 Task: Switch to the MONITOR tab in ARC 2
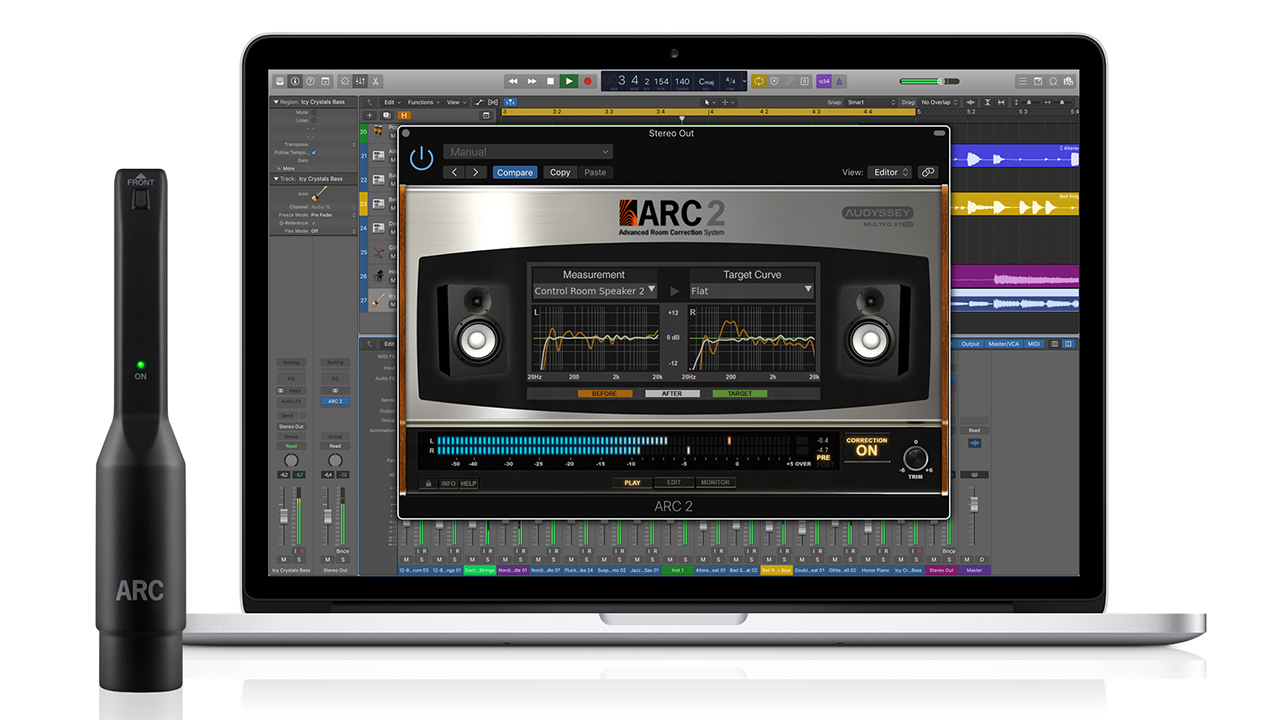click(715, 483)
